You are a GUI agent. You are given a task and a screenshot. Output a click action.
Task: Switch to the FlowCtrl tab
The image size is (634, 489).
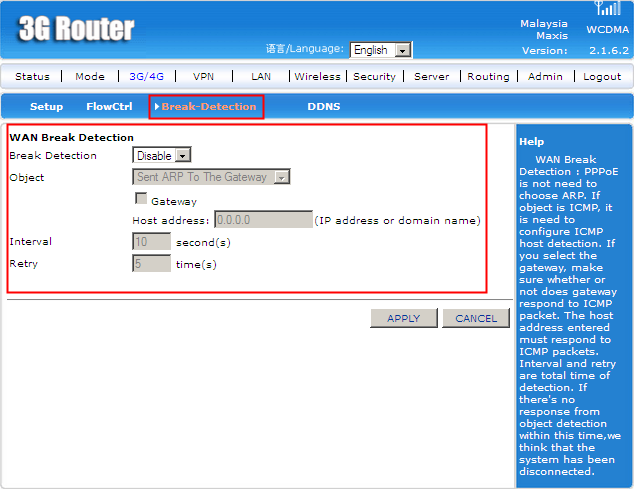pos(109,106)
